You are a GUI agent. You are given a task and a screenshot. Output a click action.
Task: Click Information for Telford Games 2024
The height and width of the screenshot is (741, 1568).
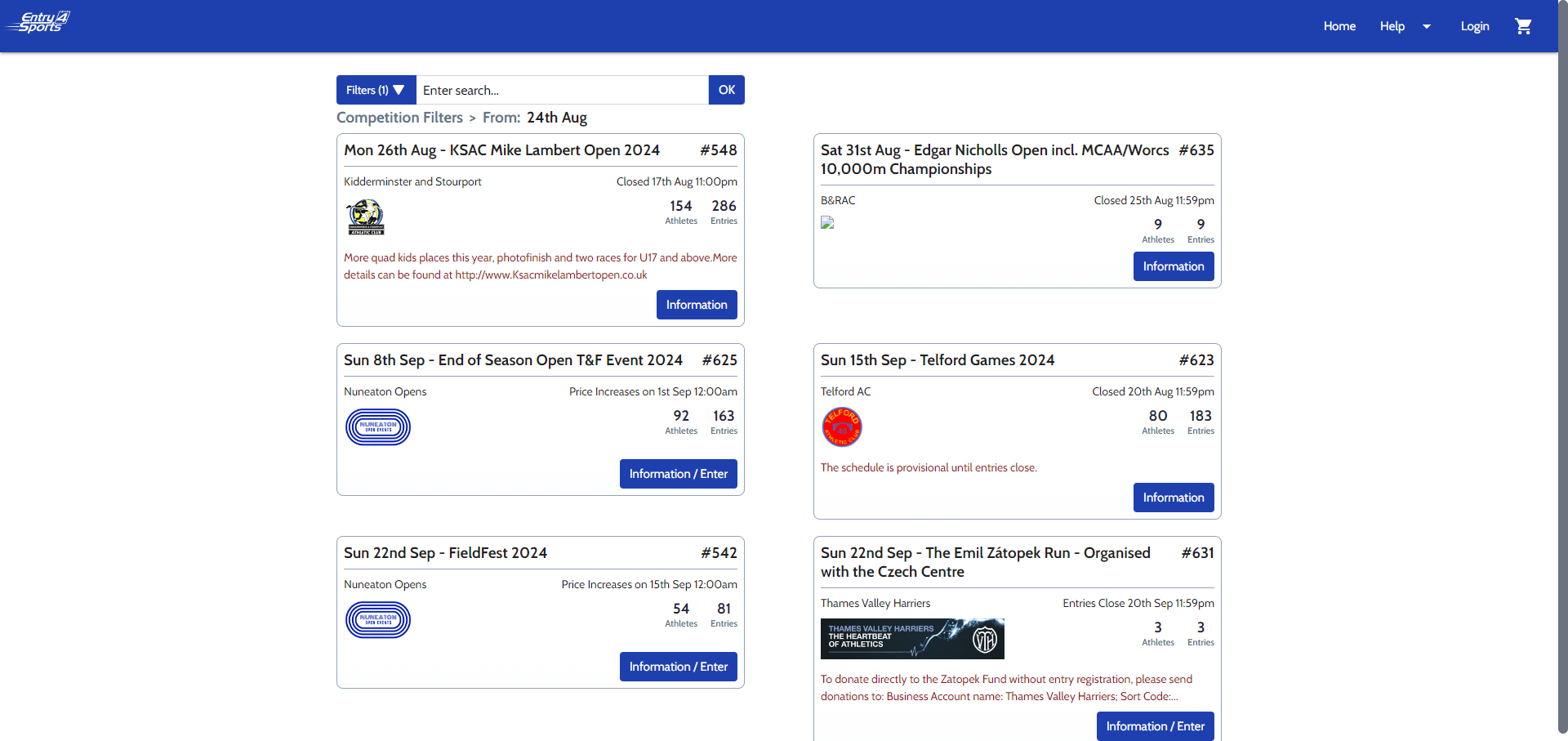[1173, 497]
